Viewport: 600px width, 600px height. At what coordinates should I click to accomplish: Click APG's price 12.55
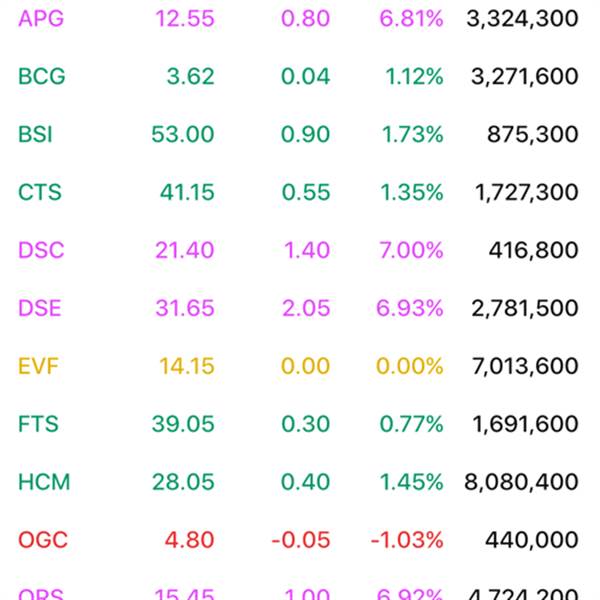click(185, 18)
